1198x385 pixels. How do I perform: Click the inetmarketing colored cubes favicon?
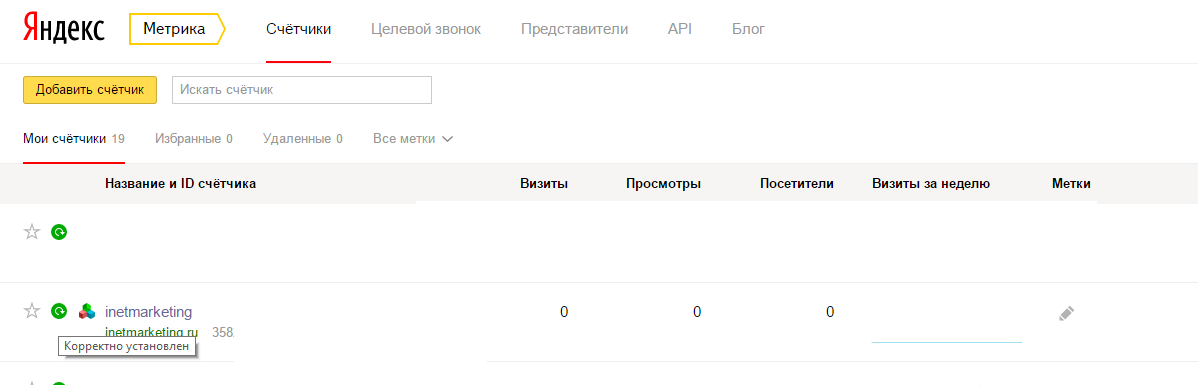click(87, 311)
